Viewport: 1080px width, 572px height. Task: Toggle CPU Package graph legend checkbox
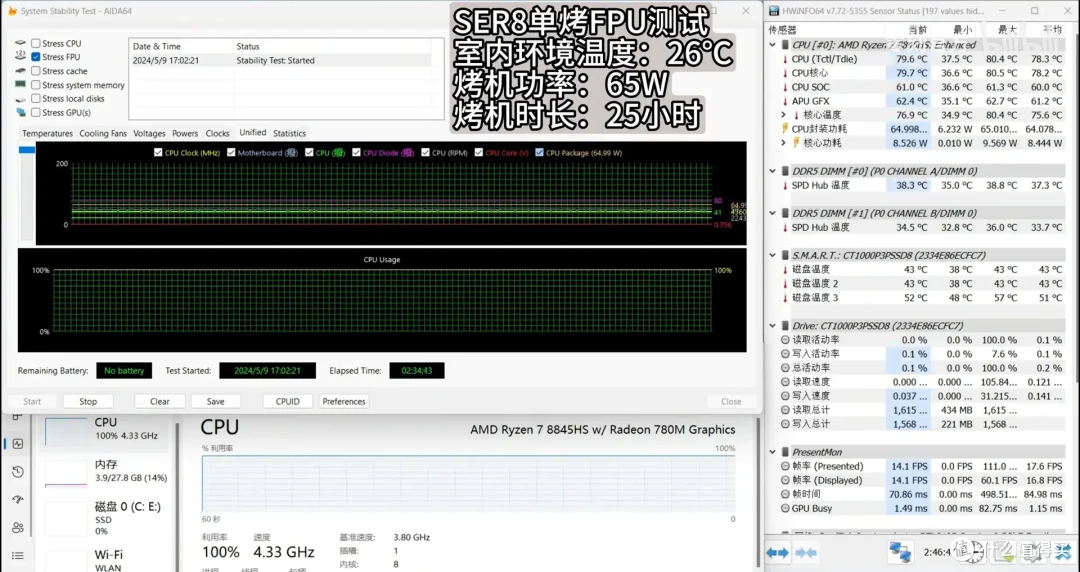pos(539,152)
